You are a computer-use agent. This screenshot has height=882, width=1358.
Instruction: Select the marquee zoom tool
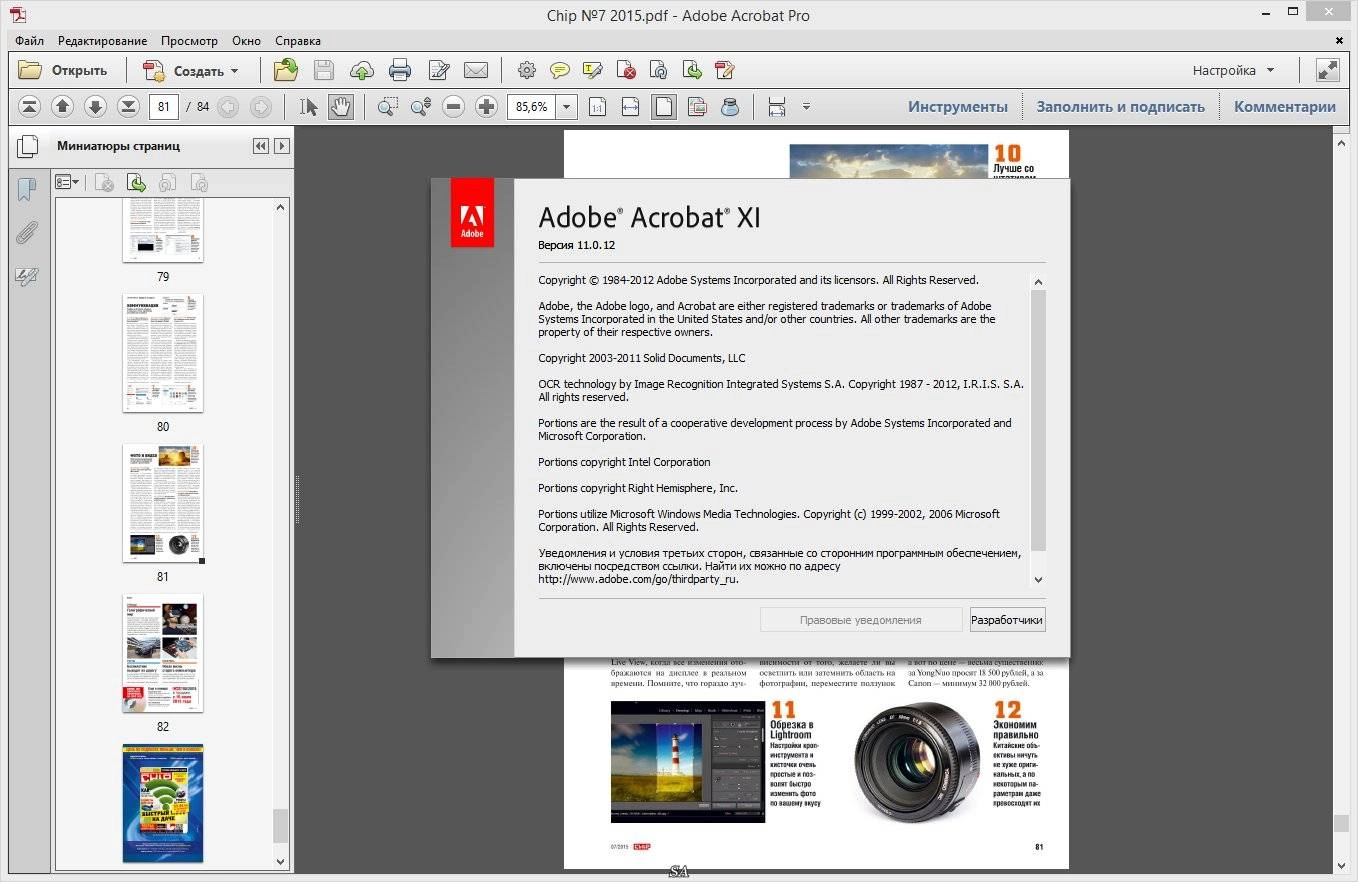click(x=388, y=107)
